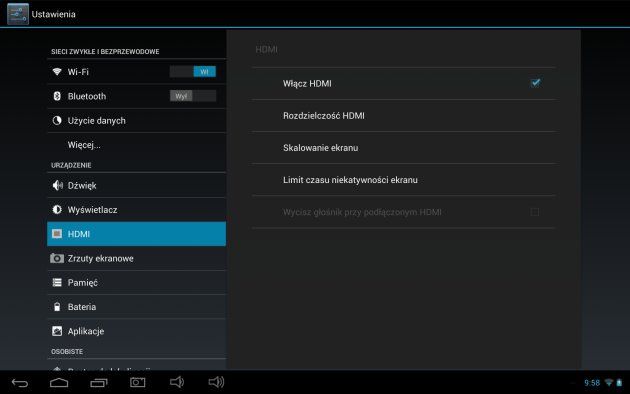Tap the Back navigation button
The width and height of the screenshot is (630, 394).
[20, 383]
